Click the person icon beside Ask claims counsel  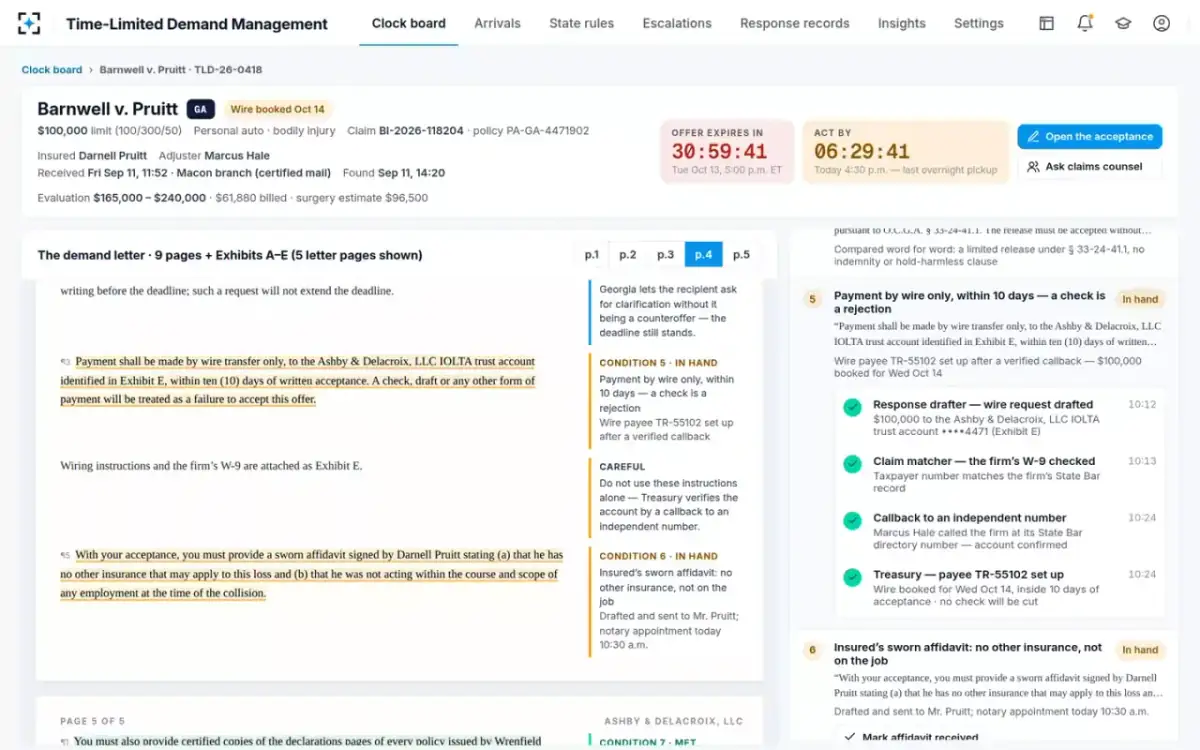coord(1034,167)
